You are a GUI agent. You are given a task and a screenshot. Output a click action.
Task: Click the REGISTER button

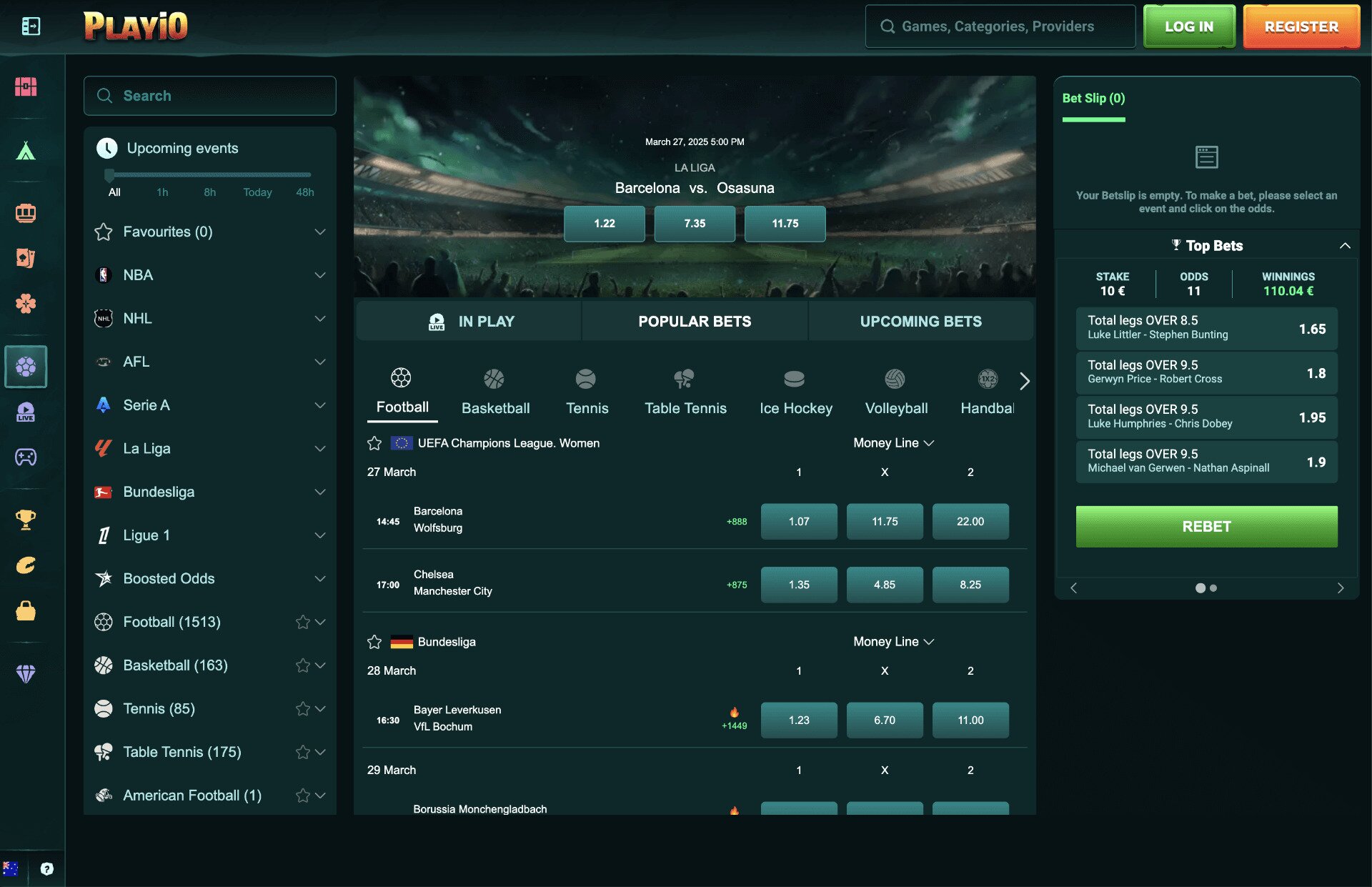click(1301, 26)
